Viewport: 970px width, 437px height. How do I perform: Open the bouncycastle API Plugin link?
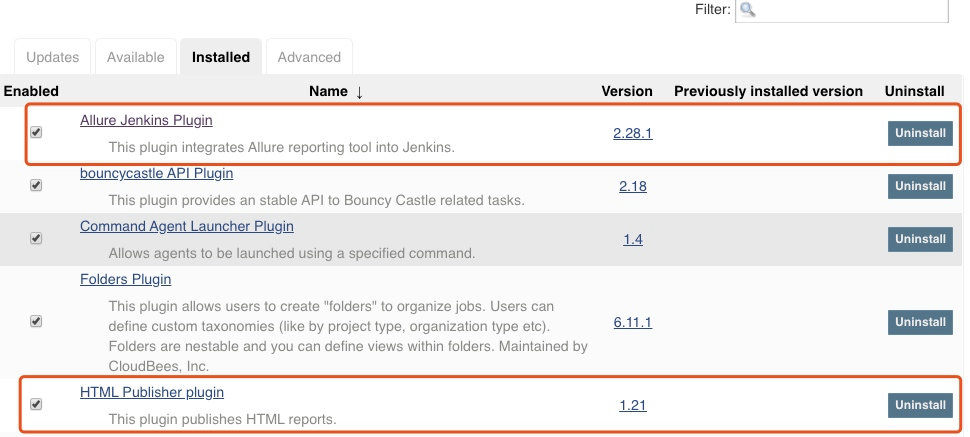tap(156, 173)
